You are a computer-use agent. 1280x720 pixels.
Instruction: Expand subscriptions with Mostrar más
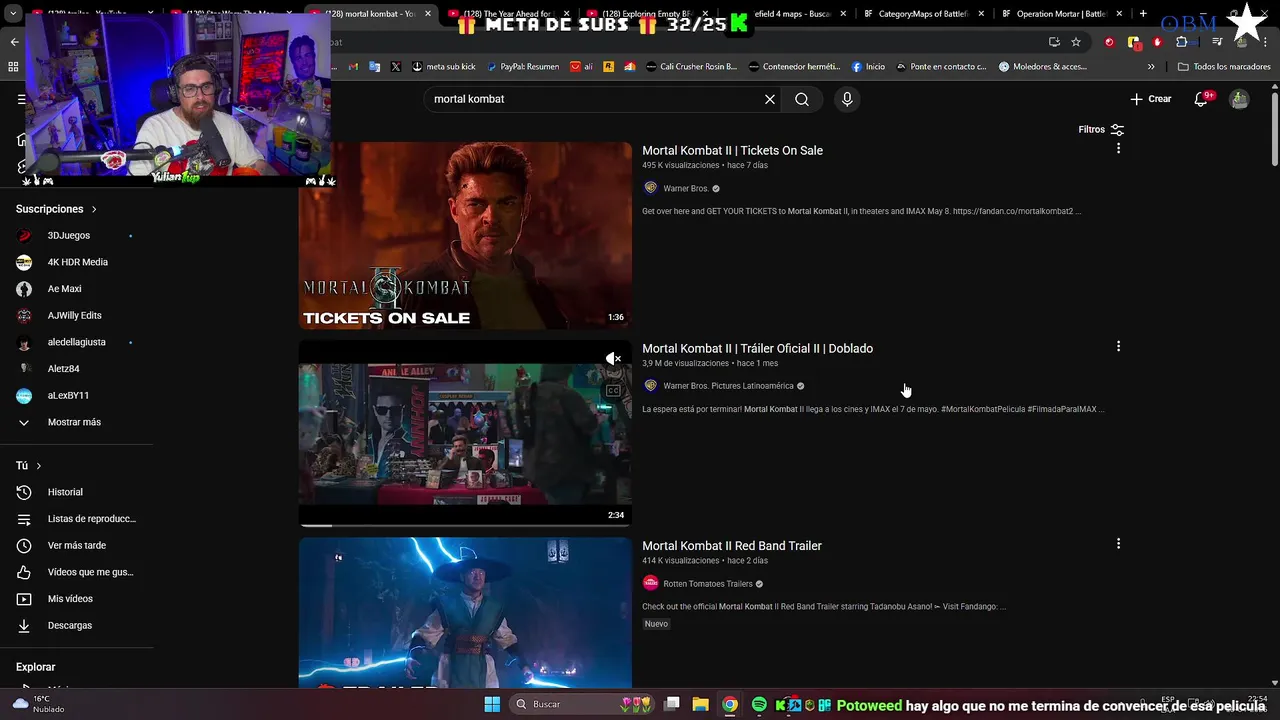[76, 422]
